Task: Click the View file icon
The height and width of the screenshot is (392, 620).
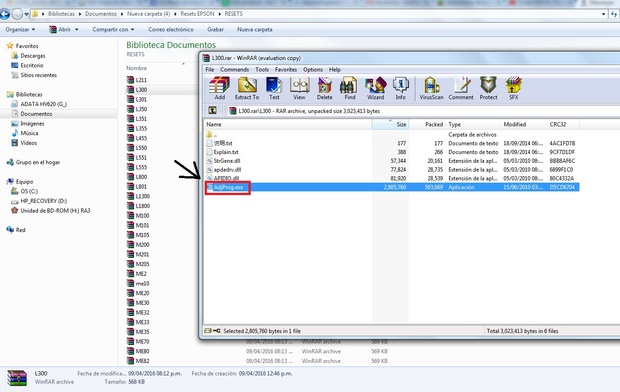Action: [x=299, y=88]
